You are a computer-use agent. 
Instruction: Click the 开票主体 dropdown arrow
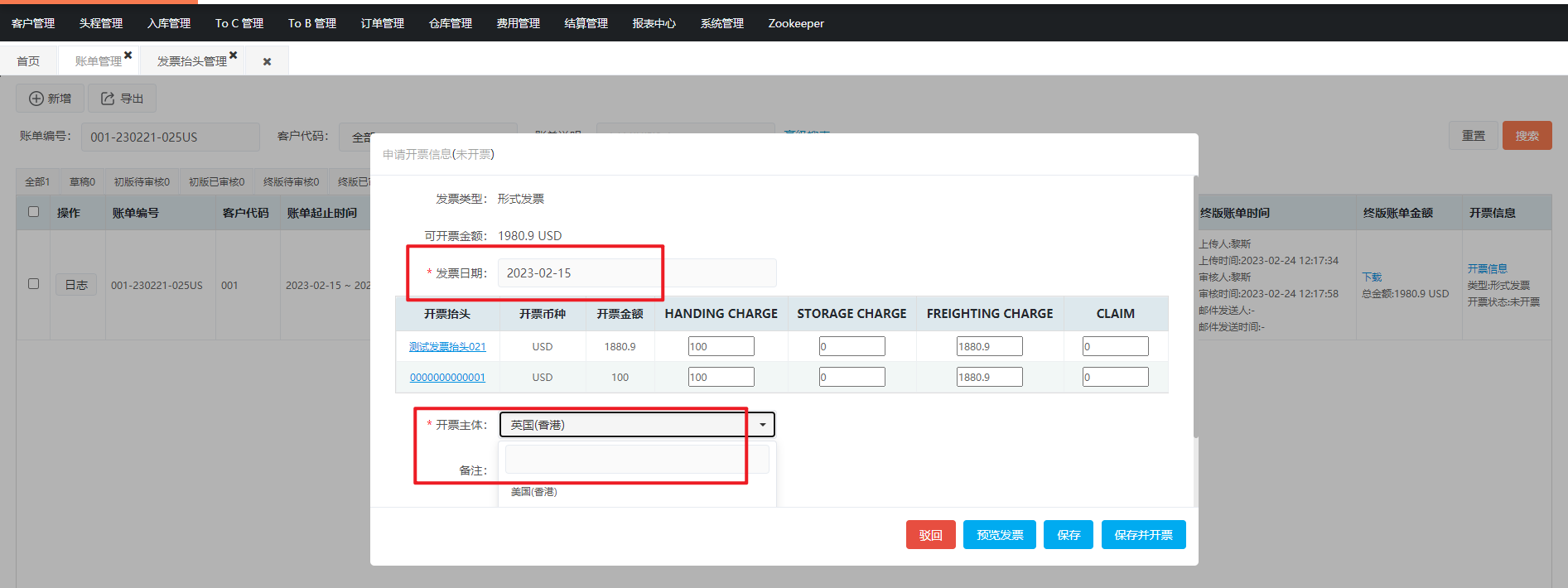(762, 425)
